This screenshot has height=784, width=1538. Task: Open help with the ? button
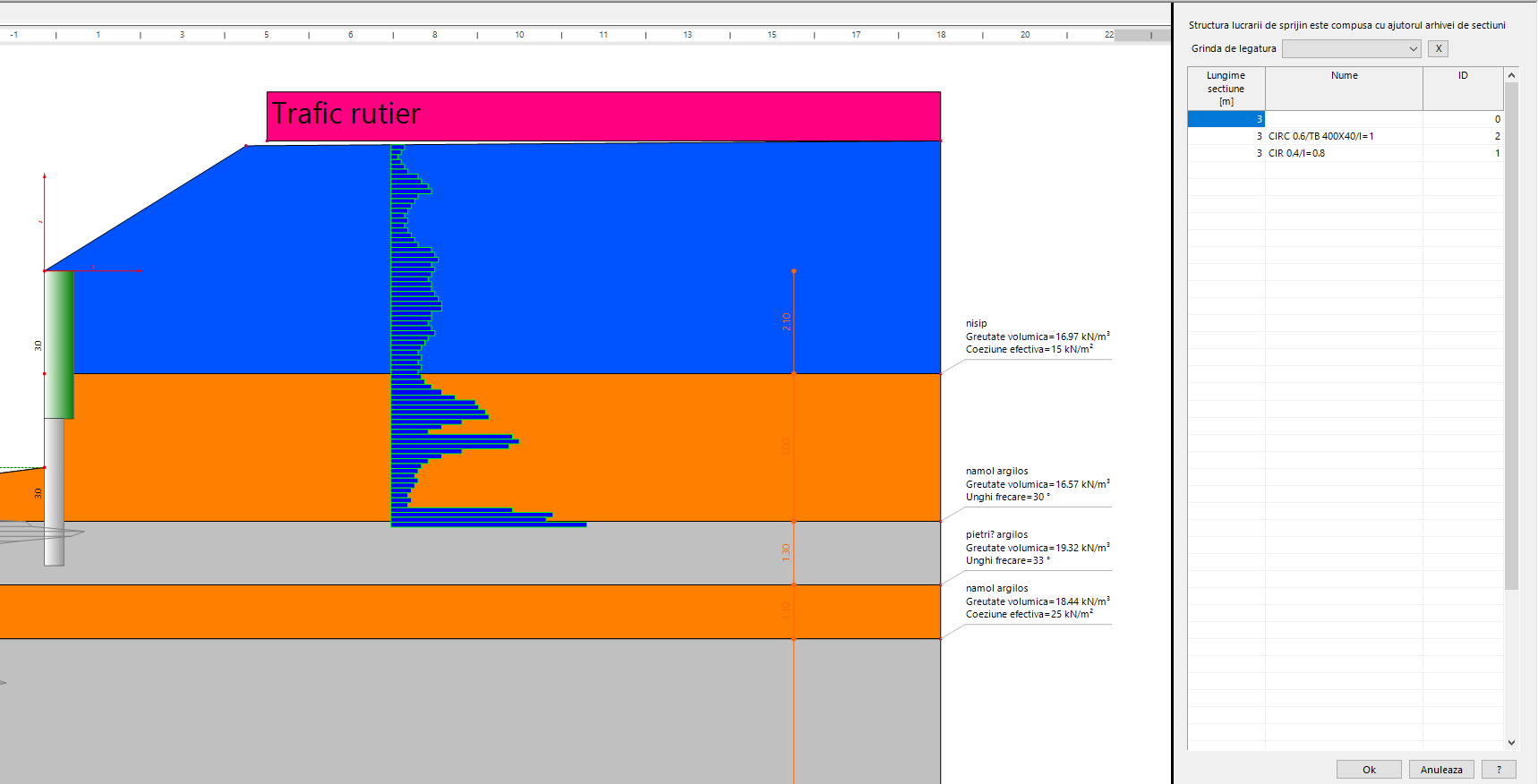pos(1499,770)
